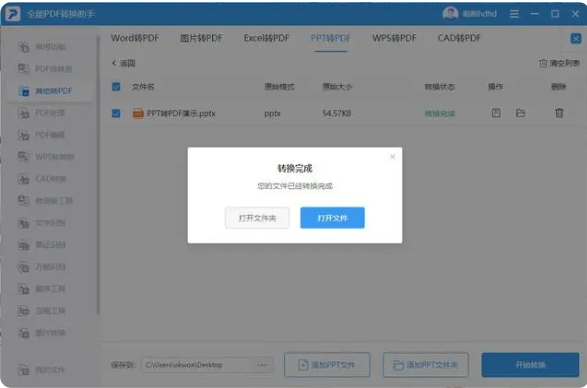587x388 pixels.
Task: Open the 票证识别 sidebar section
Action: coord(42,245)
